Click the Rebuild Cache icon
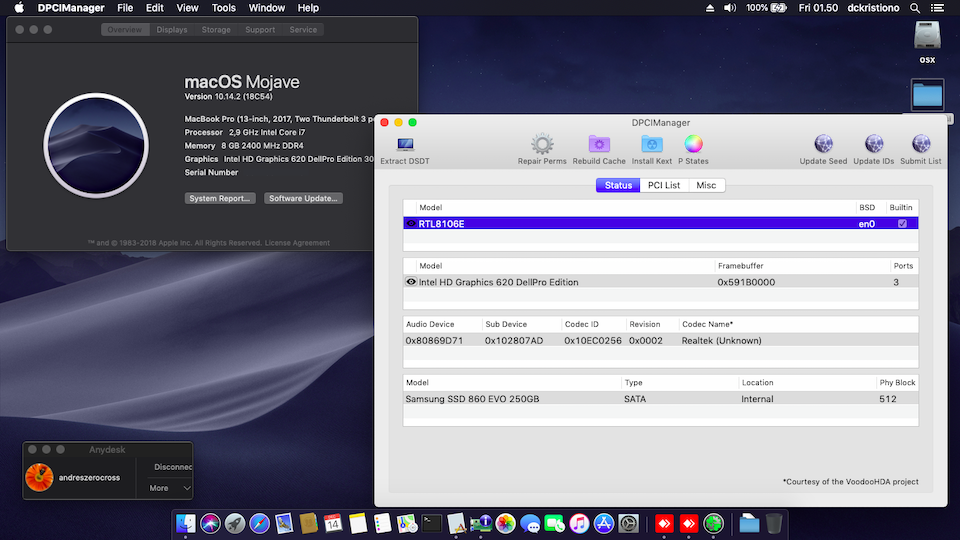The width and height of the screenshot is (960, 540). [599, 145]
